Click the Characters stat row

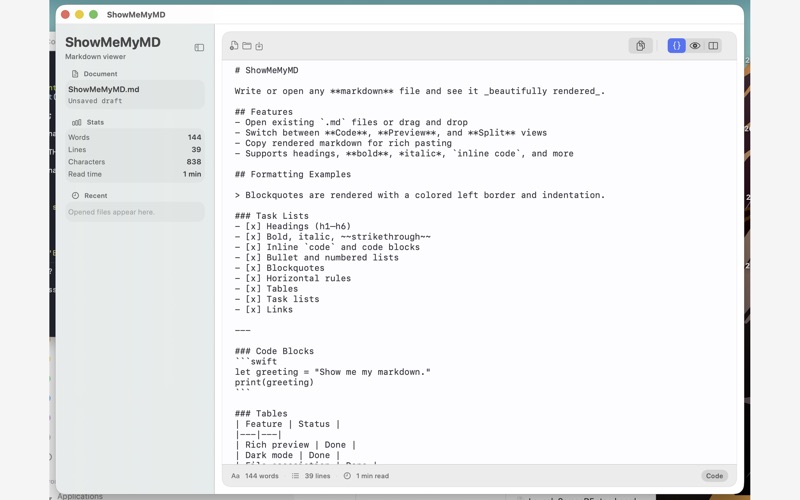click(135, 162)
